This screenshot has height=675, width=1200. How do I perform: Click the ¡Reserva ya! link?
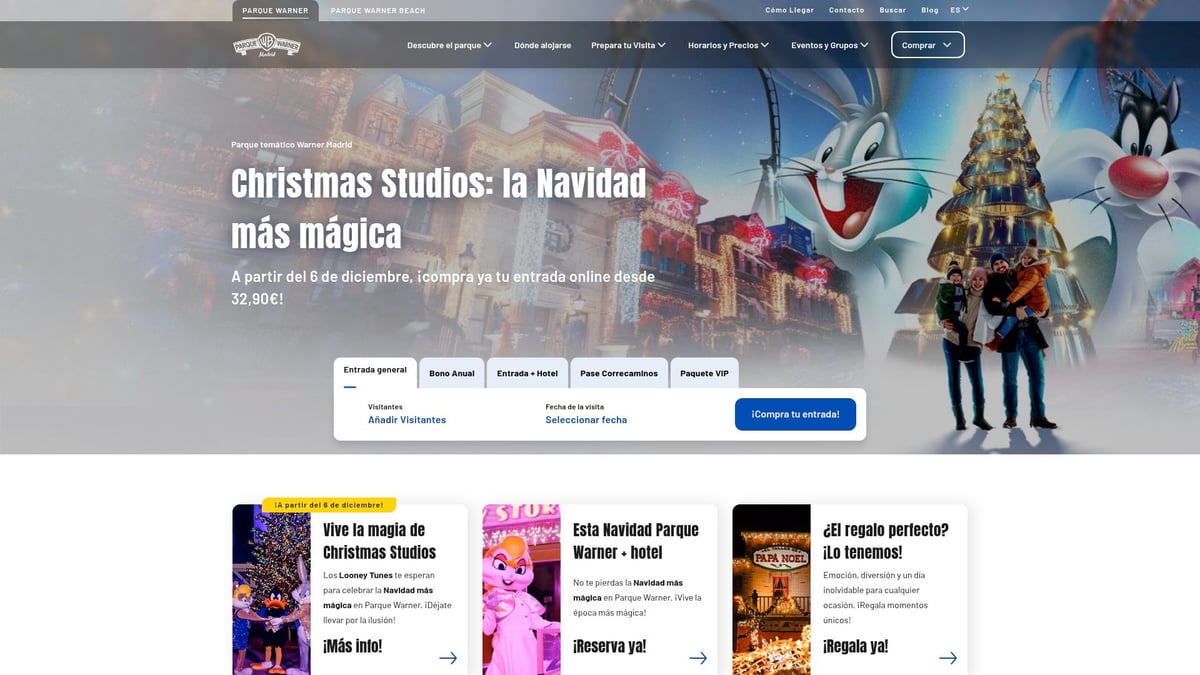pos(609,646)
